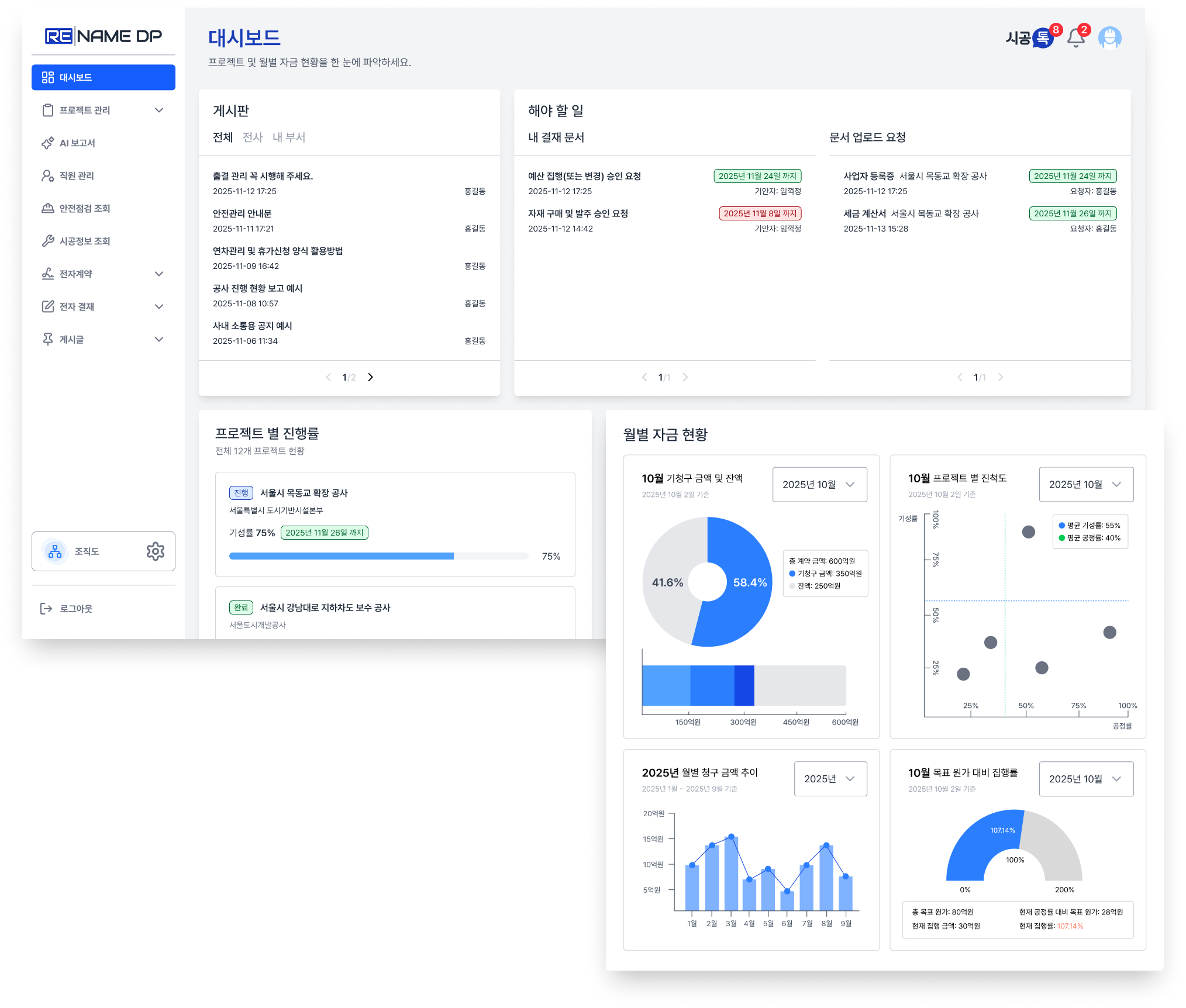The image size is (1186, 1008).
Task: Open 시공정보 조회 wrench item
Action: pyautogui.click(x=85, y=241)
